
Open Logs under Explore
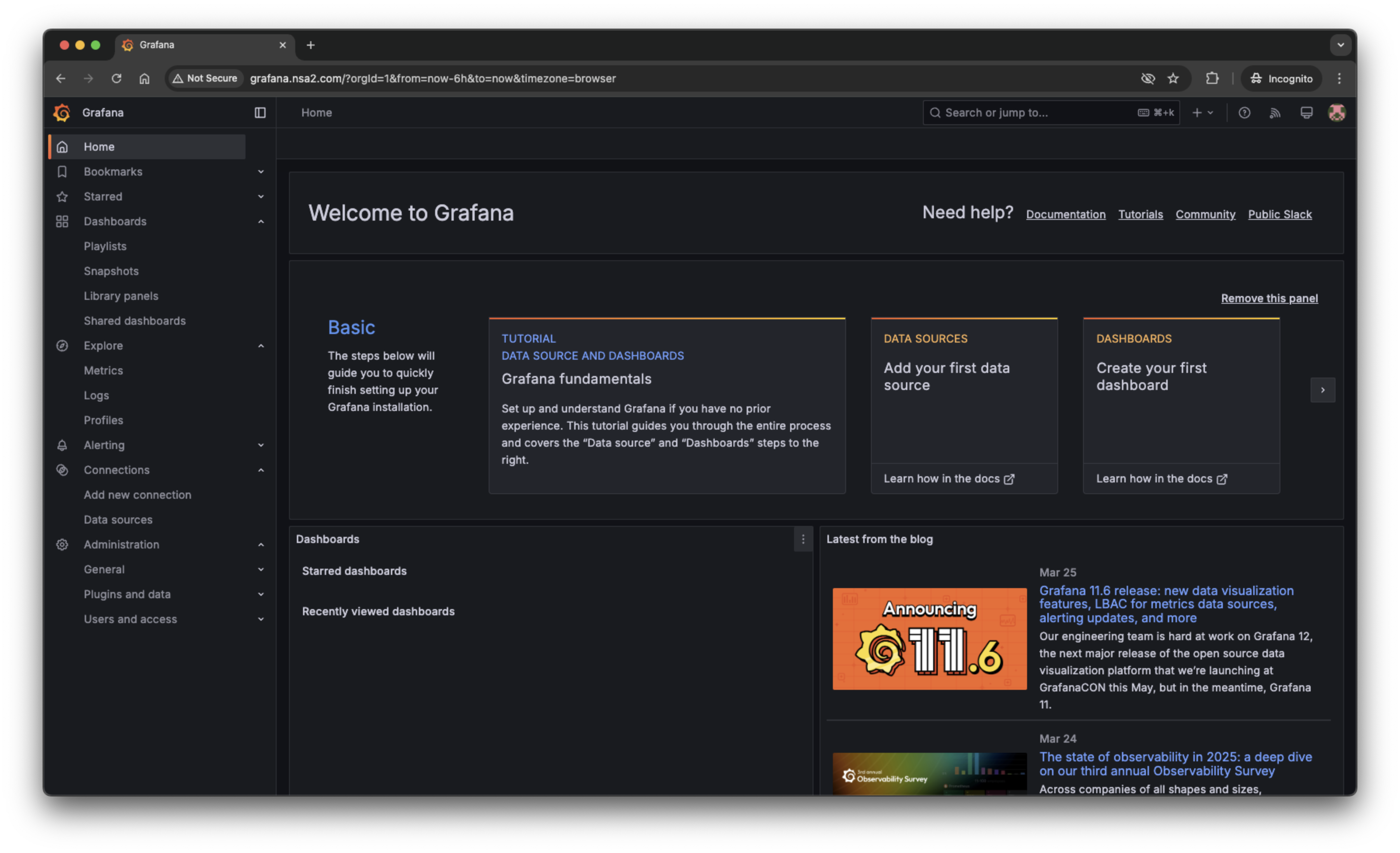[x=97, y=395]
